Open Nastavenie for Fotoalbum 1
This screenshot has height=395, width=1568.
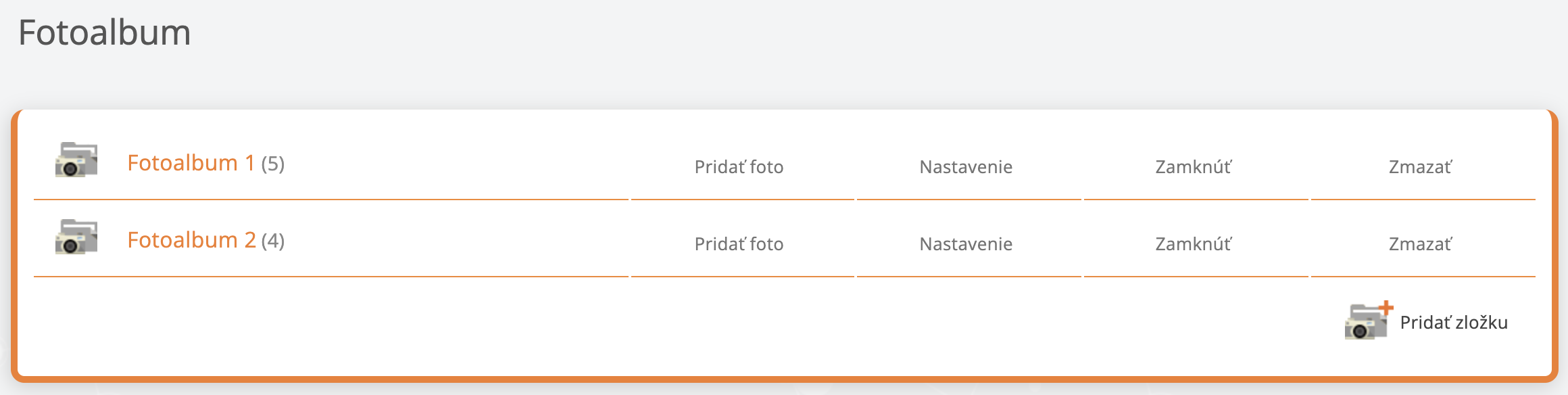pyautogui.click(x=966, y=167)
